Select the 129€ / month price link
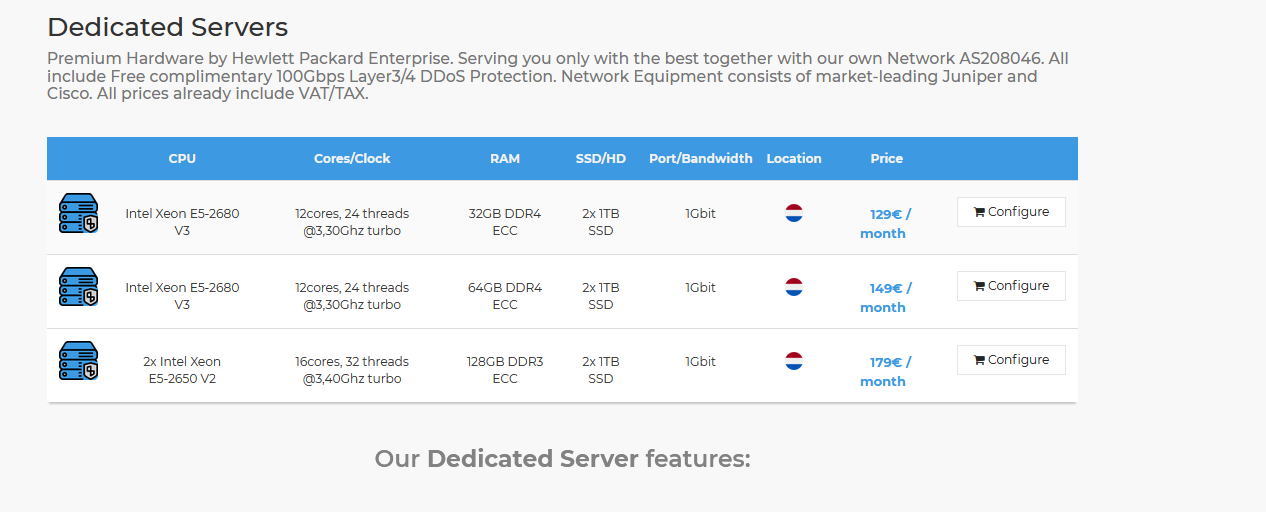This screenshot has height=512, width=1266. tap(885, 223)
